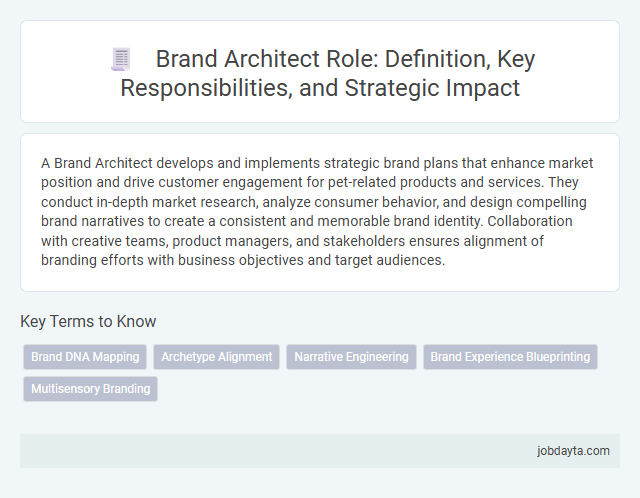This screenshot has height=498, width=640.
Task: Select the Brand DNA Mapping tag
Action: (x=85, y=357)
